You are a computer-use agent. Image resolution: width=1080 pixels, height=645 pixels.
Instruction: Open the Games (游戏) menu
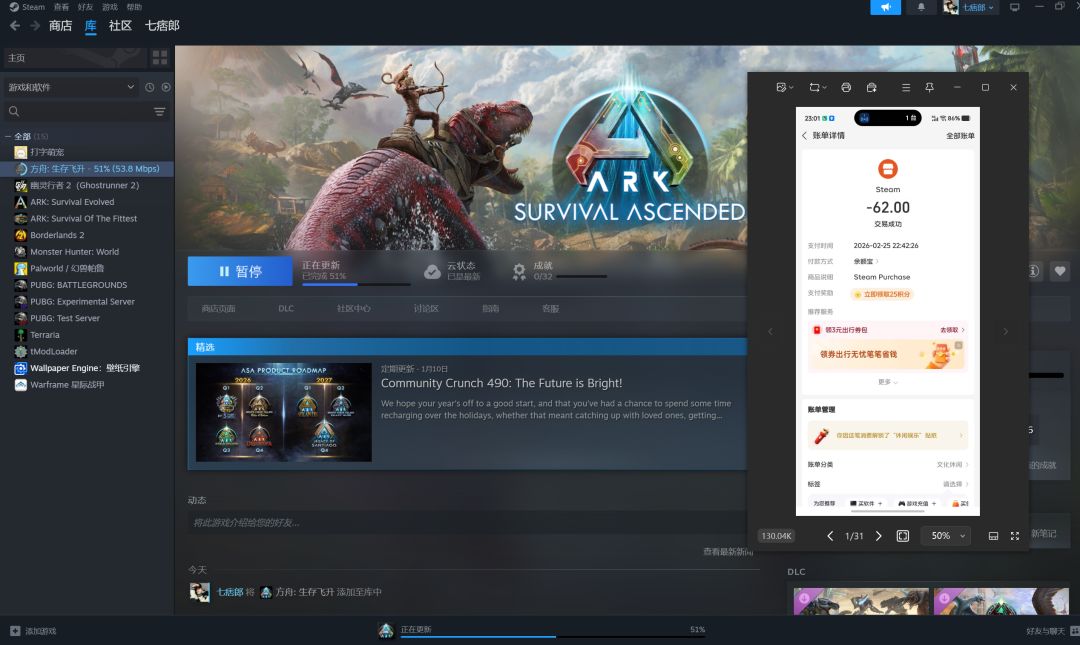pos(110,7)
